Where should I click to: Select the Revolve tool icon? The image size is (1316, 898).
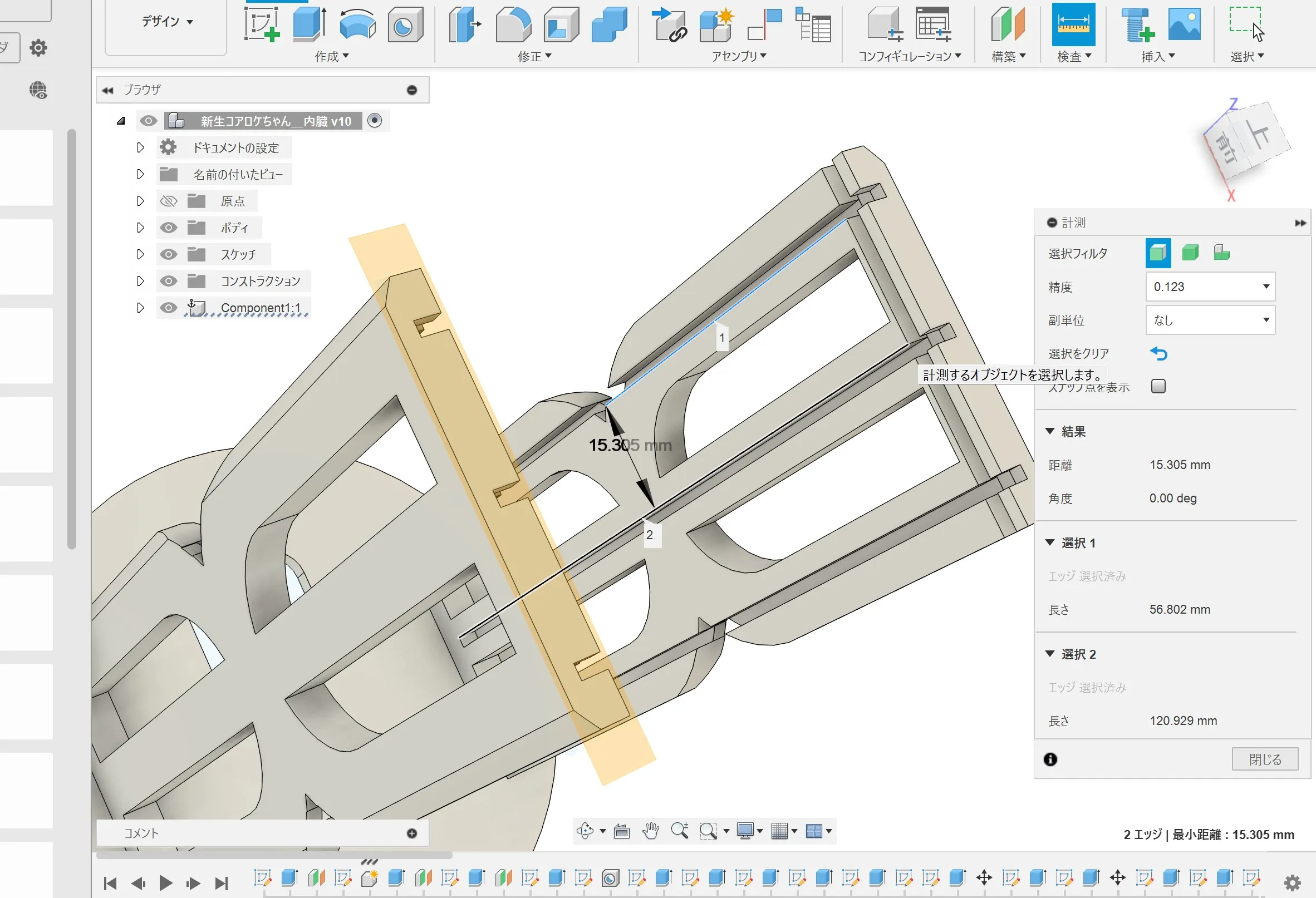[x=357, y=24]
